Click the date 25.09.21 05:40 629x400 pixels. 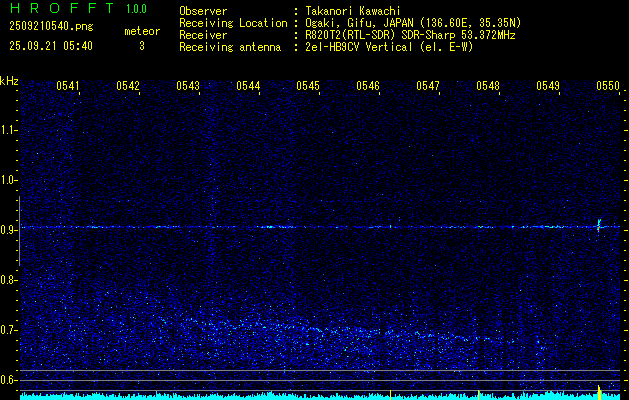(x=51, y=46)
